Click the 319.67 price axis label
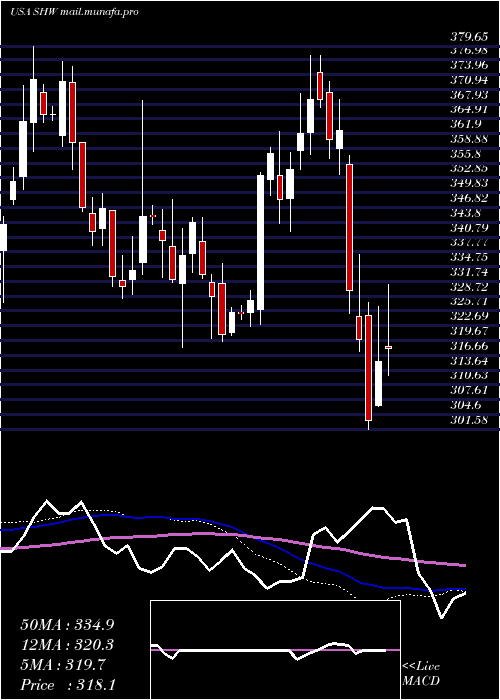Viewport: 500px width, 700px height. click(x=468, y=331)
